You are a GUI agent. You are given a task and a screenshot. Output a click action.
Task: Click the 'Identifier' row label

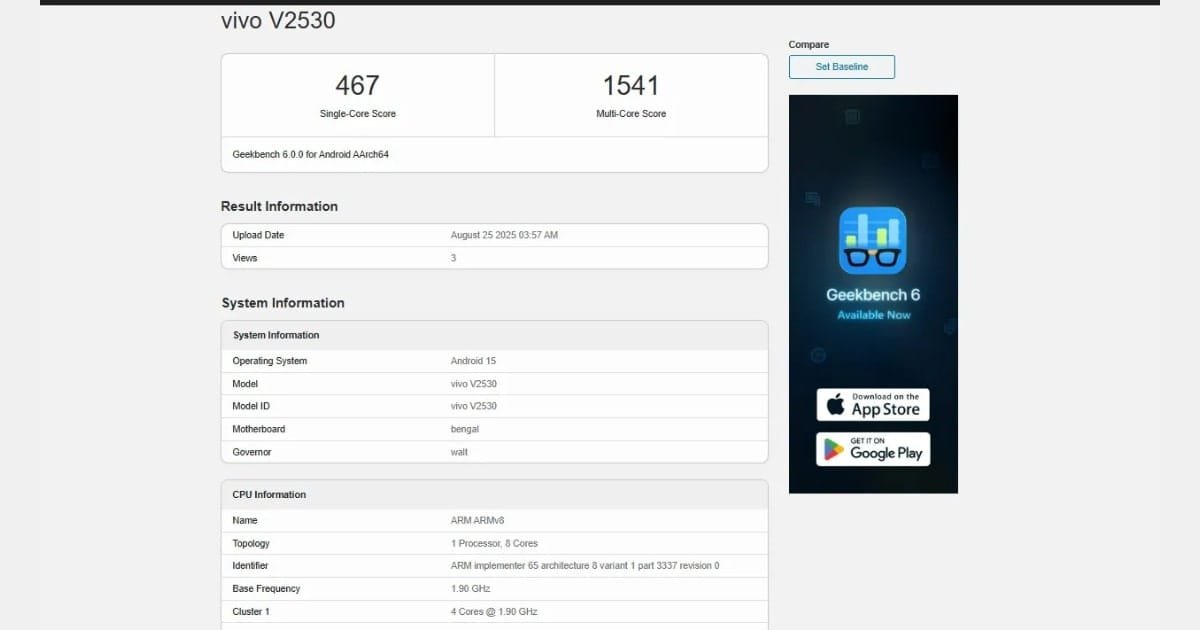tap(250, 566)
